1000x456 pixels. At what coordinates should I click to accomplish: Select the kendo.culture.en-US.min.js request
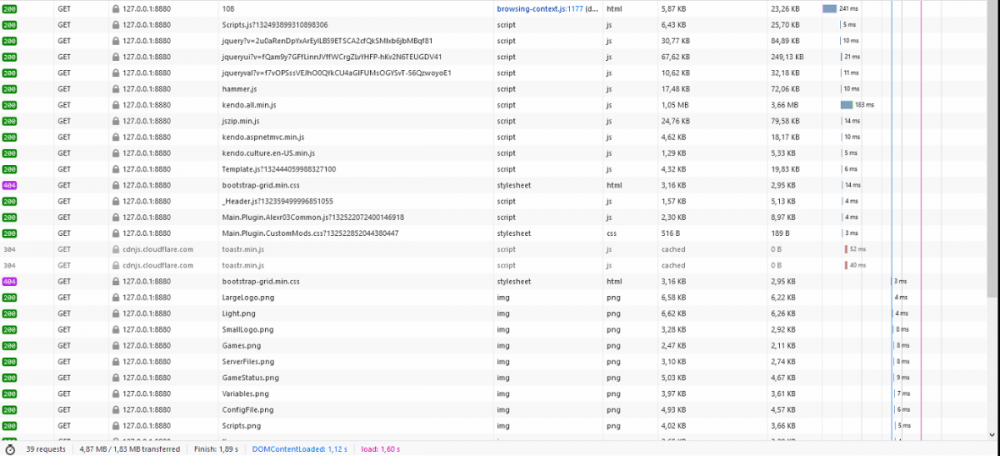[268, 152]
